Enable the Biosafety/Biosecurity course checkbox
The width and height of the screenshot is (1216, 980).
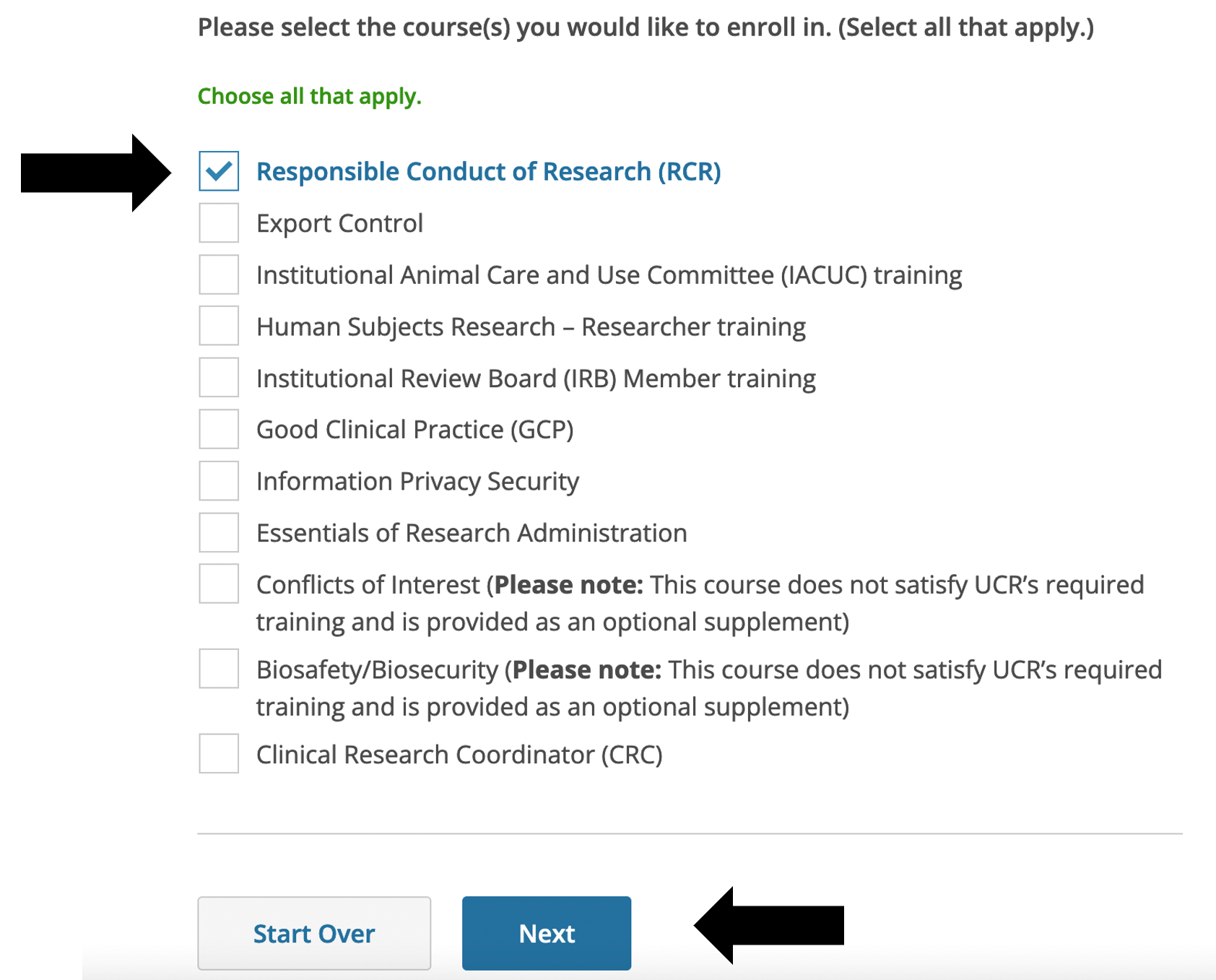click(x=219, y=669)
